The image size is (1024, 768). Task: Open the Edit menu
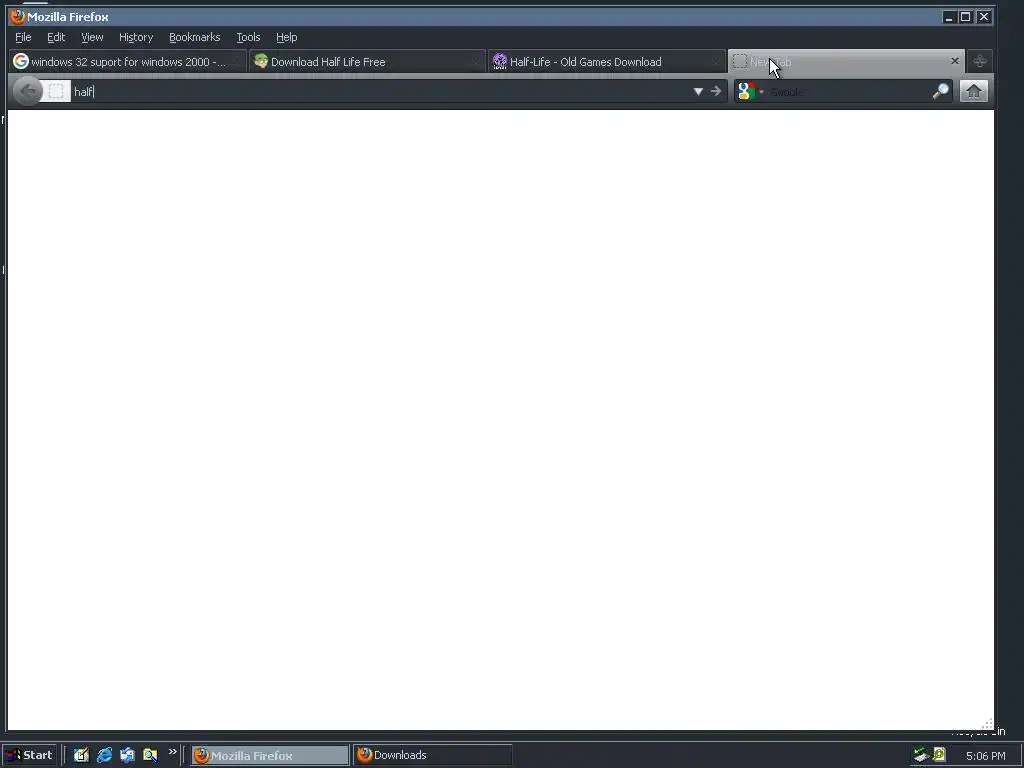point(56,37)
